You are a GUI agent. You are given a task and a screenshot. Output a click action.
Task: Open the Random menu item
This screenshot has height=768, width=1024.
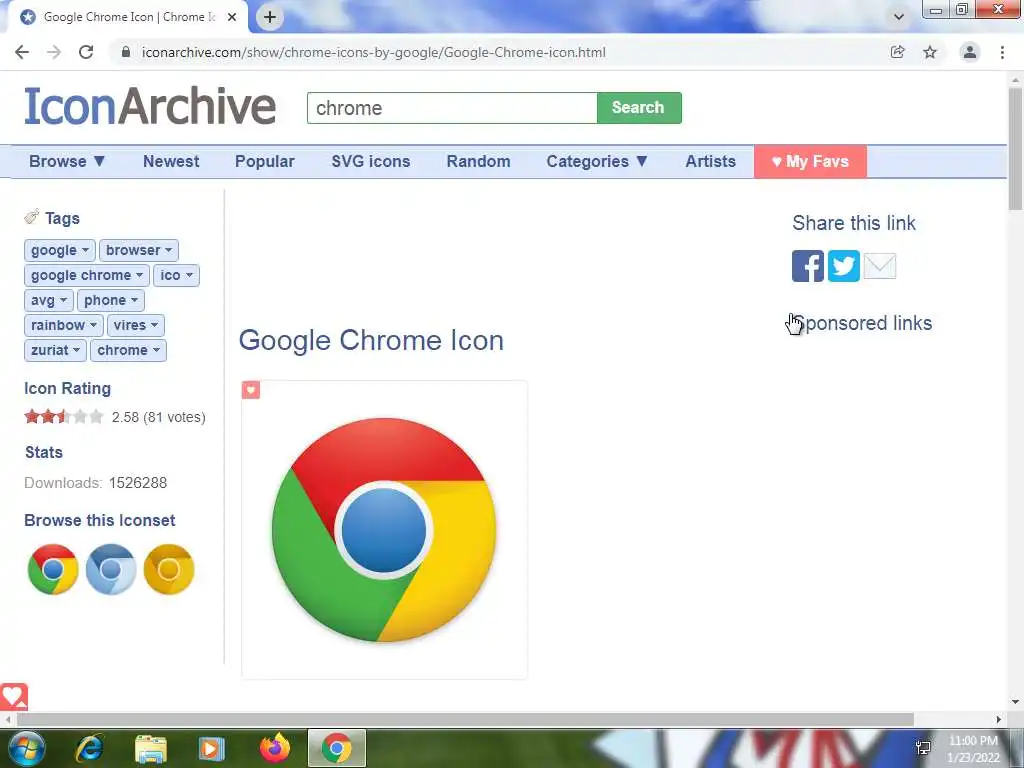coord(479,161)
